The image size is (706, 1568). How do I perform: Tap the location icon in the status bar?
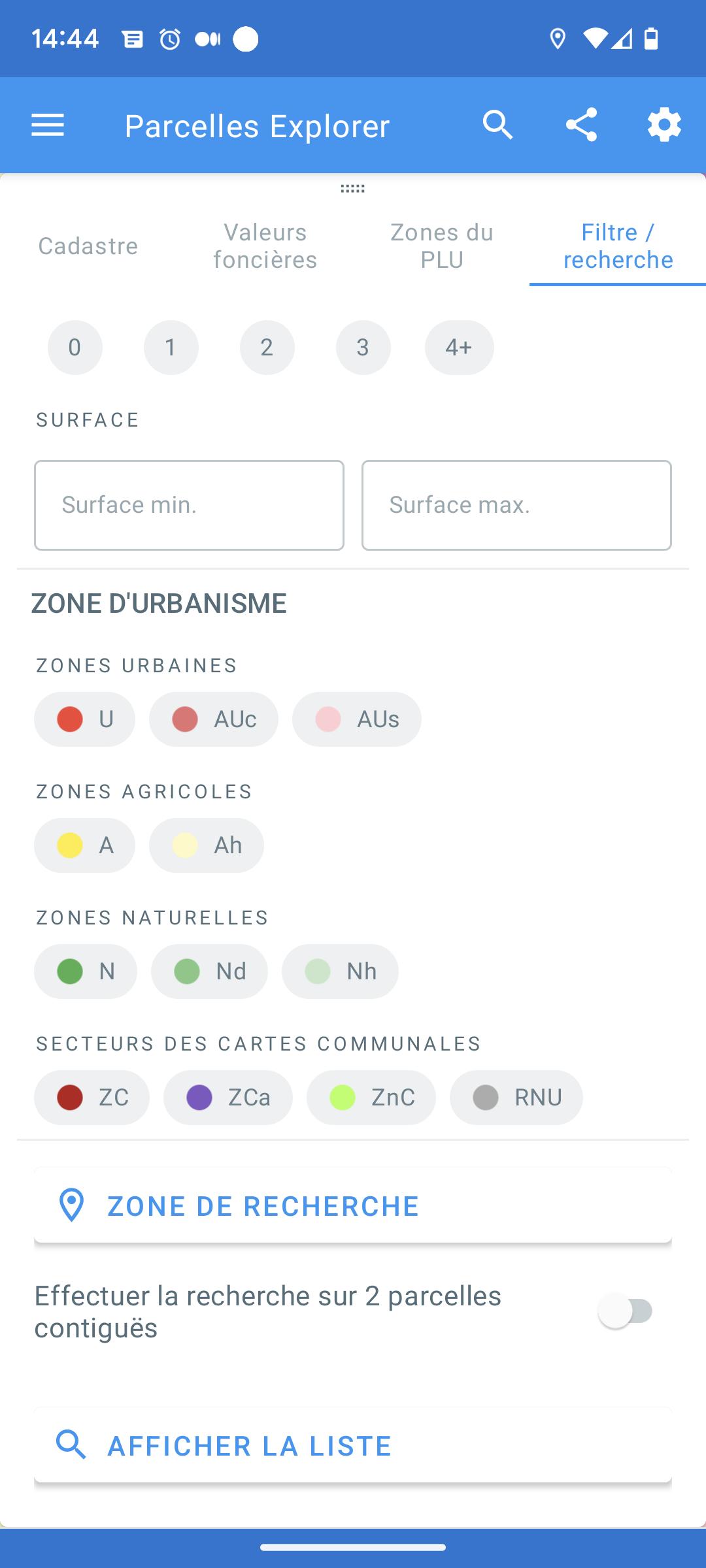pos(558,39)
